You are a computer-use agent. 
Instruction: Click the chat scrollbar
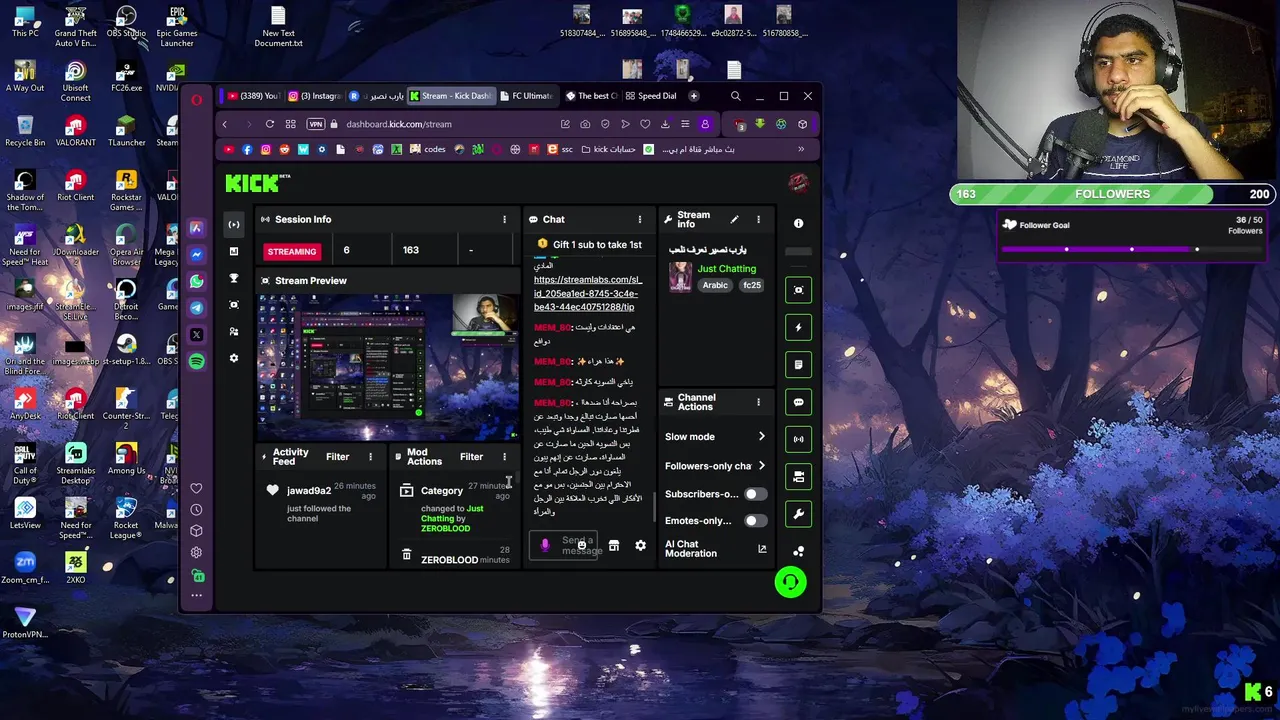point(655,507)
